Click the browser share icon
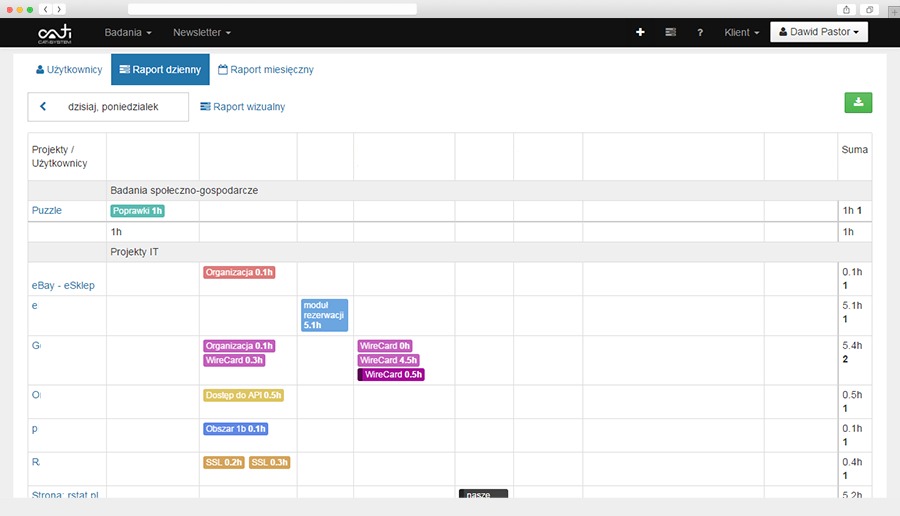The image size is (900, 516). (x=847, y=9)
